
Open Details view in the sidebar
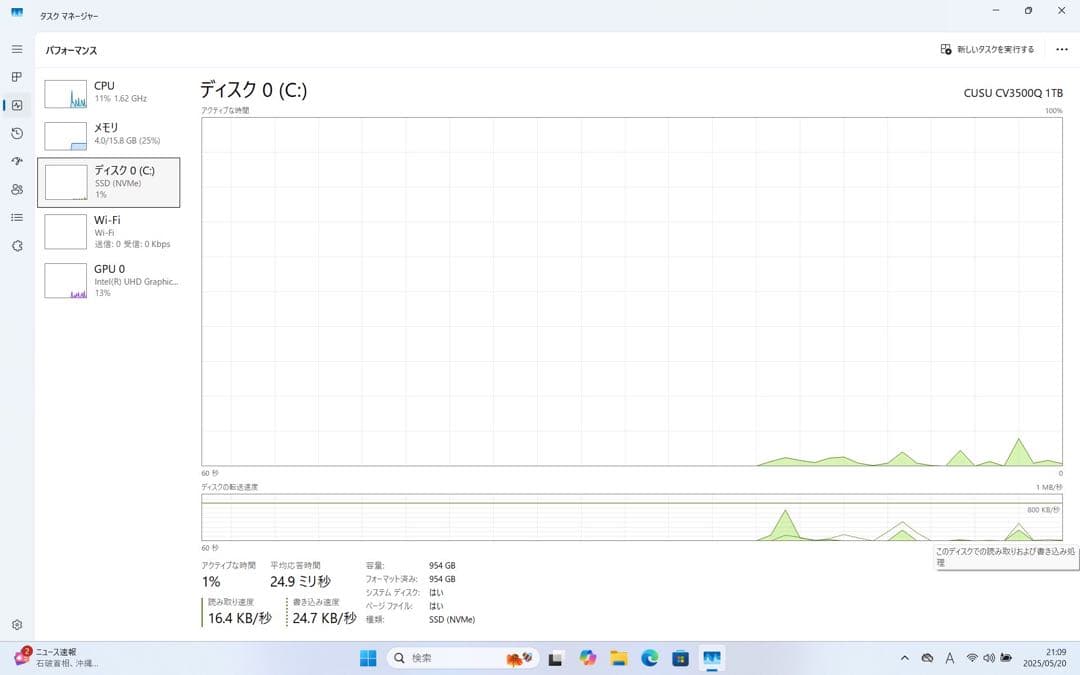[x=16, y=217]
